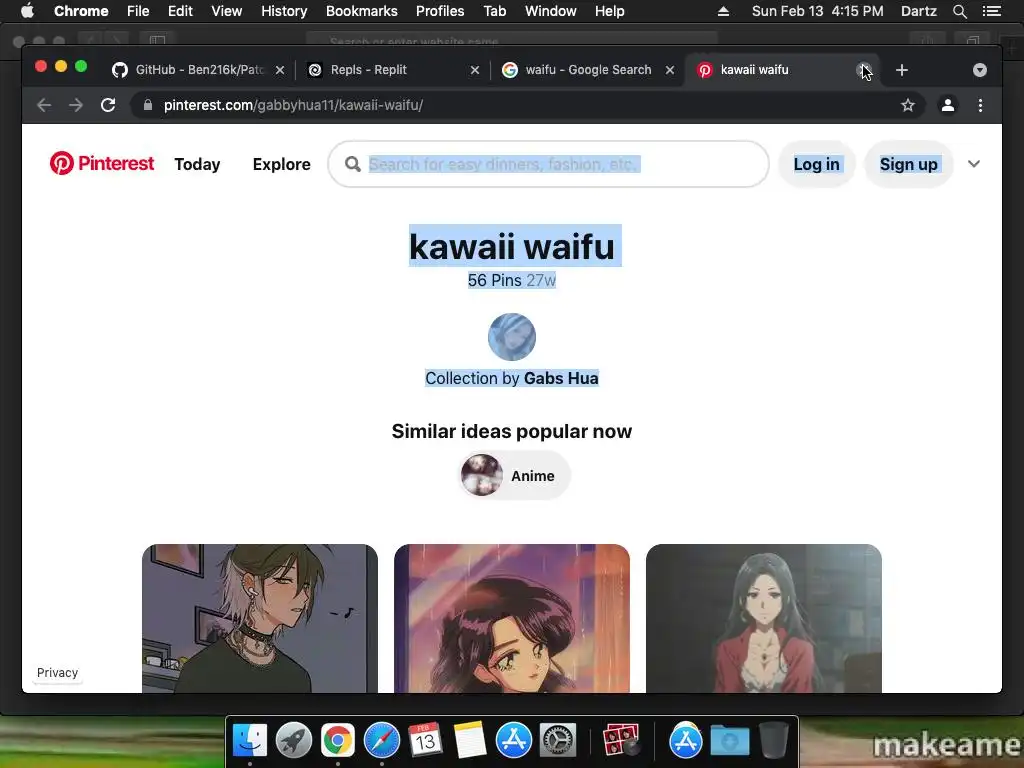Open Control Center list icon in menu bar
The image size is (1024, 768).
[x=992, y=11]
